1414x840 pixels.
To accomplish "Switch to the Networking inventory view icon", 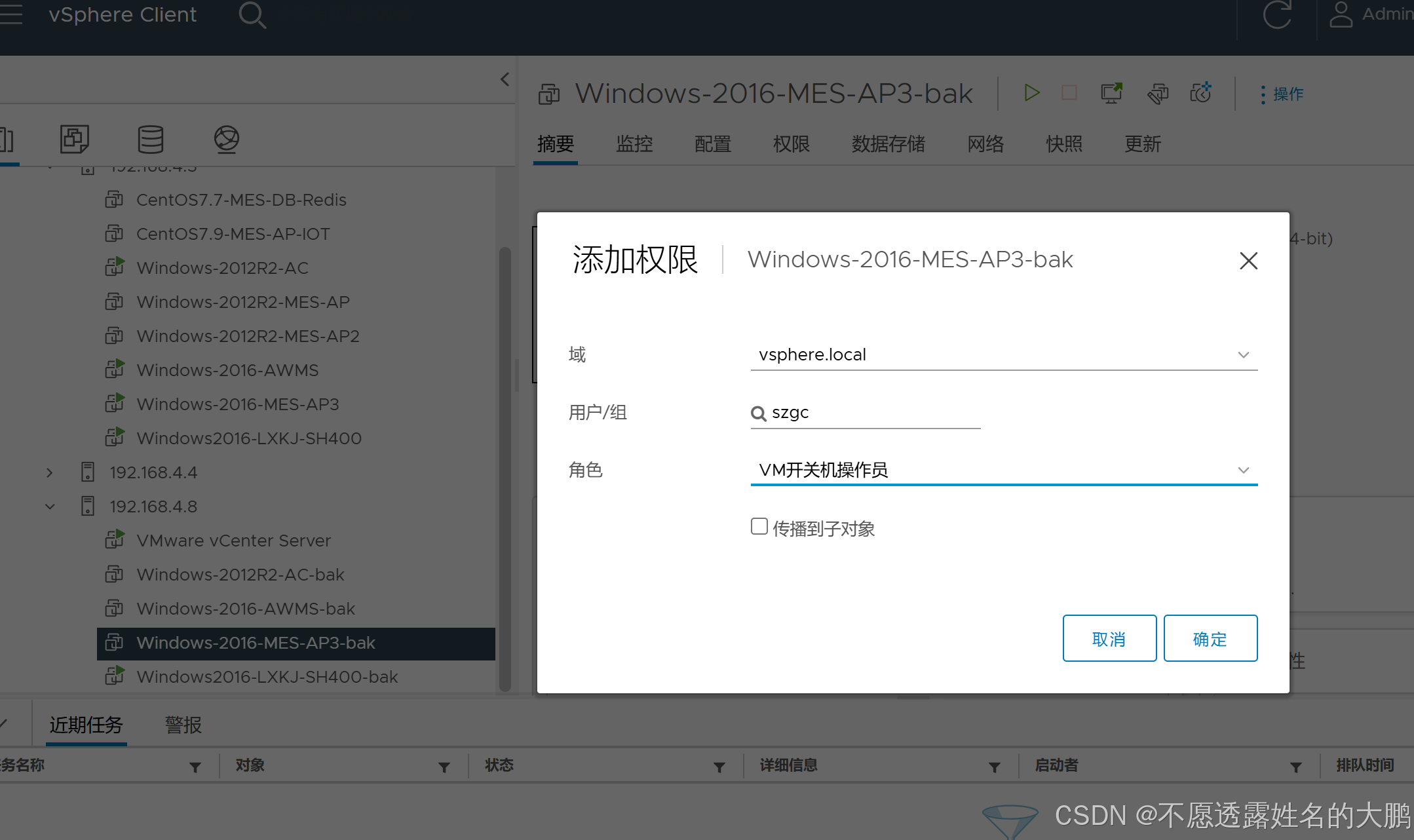I will pyautogui.click(x=227, y=139).
